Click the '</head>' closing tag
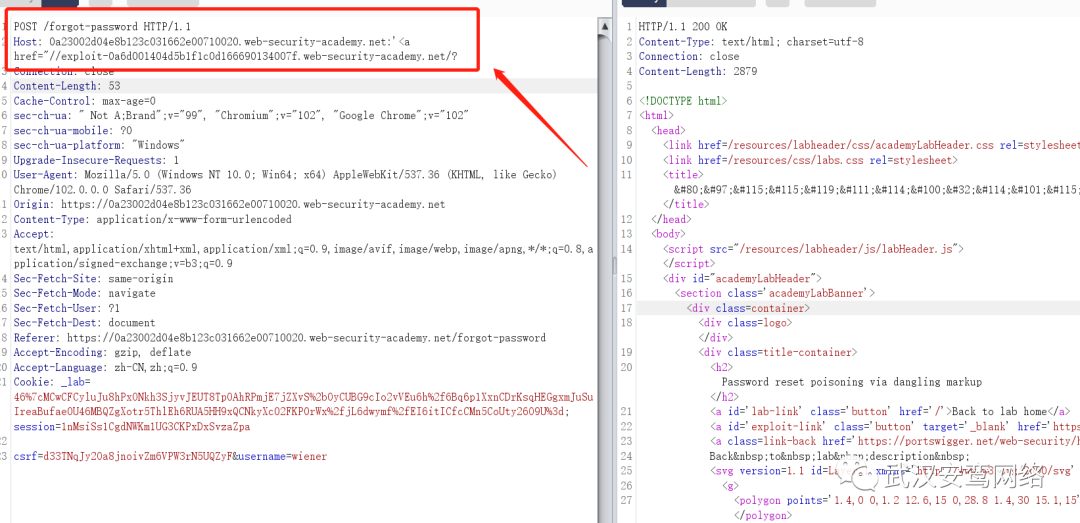The height and width of the screenshot is (523, 1080). [x=671, y=220]
